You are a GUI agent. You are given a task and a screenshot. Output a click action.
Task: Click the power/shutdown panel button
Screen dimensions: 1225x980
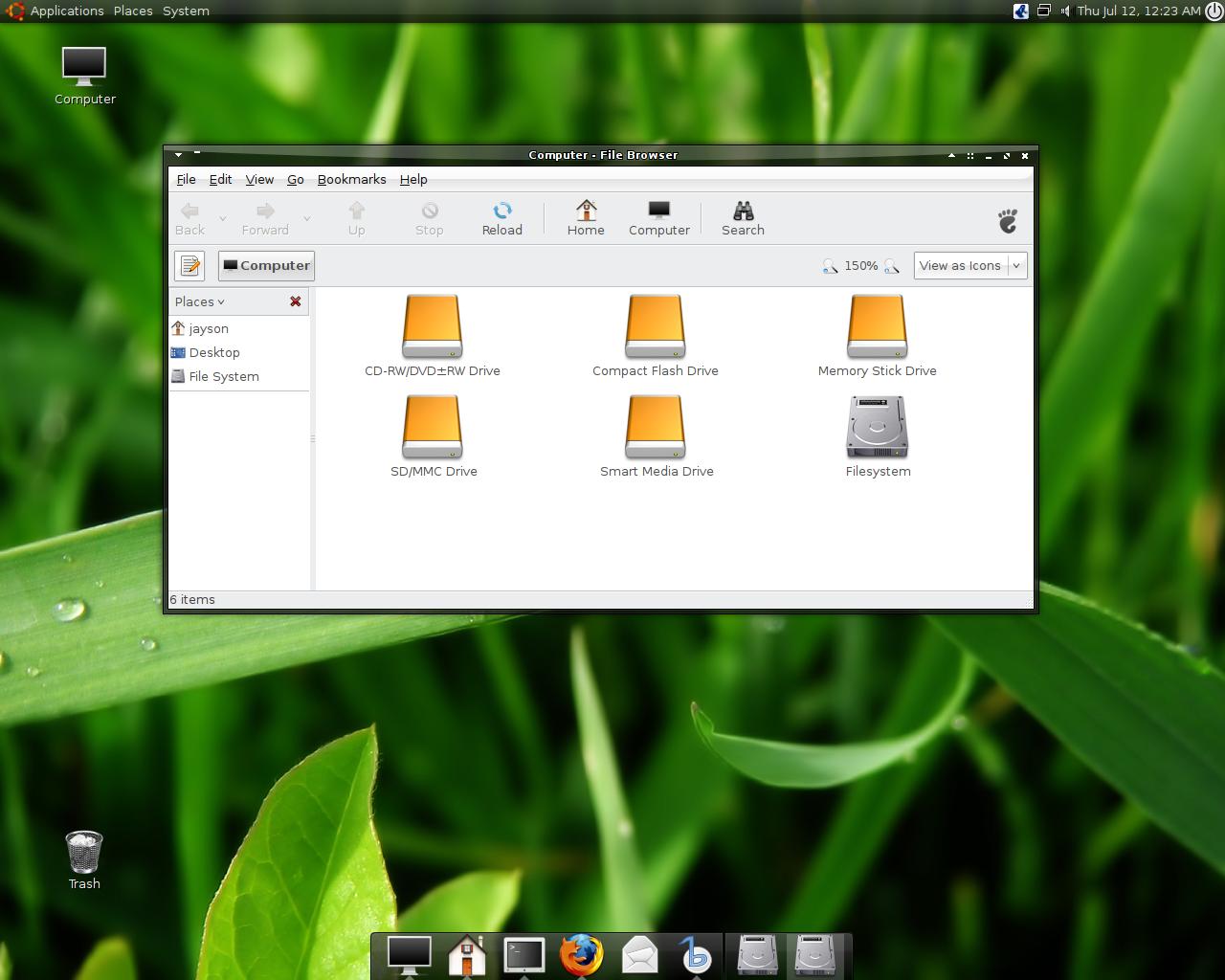[x=1214, y=11]
